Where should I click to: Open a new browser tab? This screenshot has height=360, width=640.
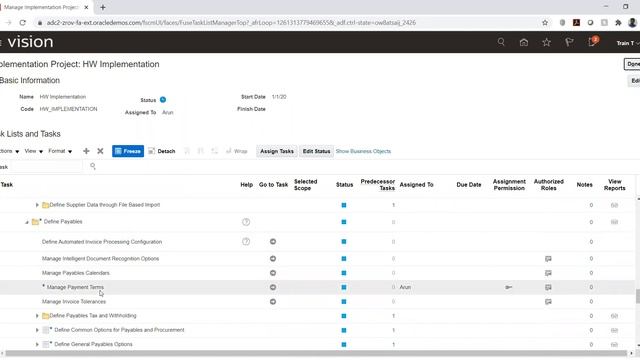[103, 7]
